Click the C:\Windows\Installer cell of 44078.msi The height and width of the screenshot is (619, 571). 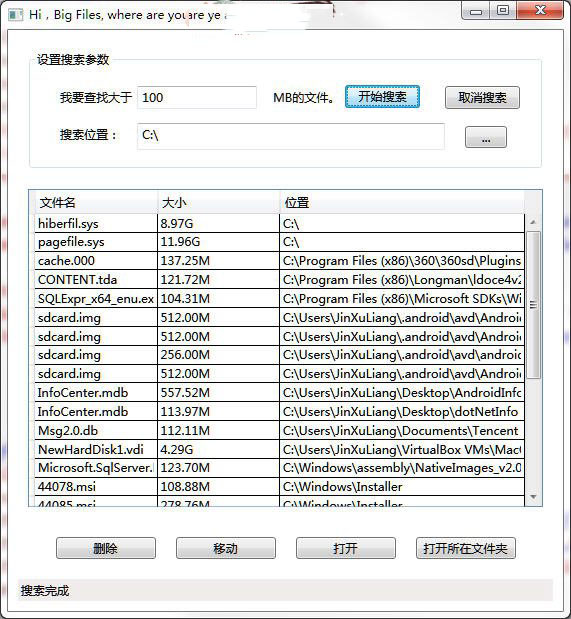coord(402,487)
